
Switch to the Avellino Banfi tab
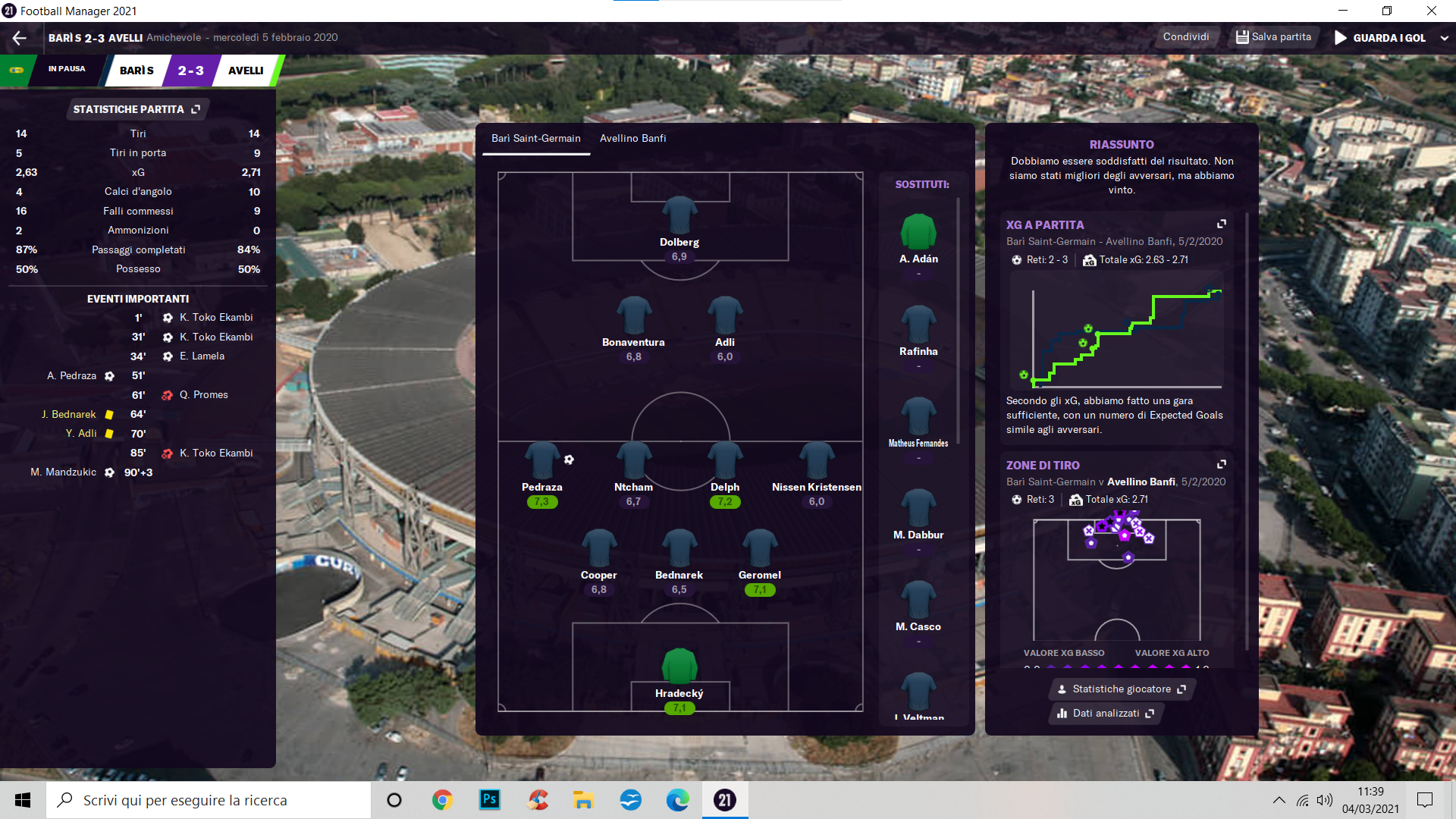coord(632,138)
